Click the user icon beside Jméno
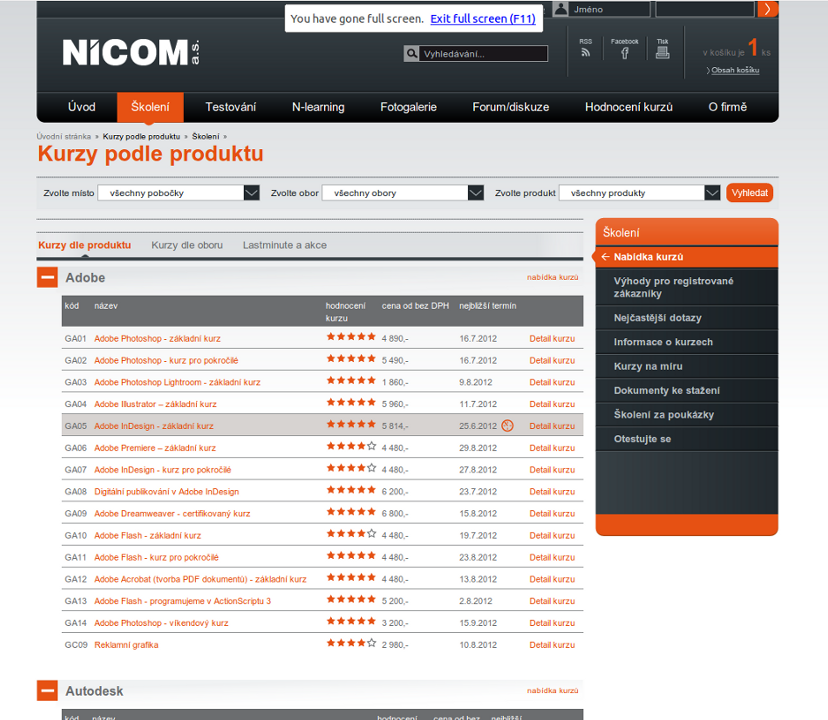 [561, 9]
